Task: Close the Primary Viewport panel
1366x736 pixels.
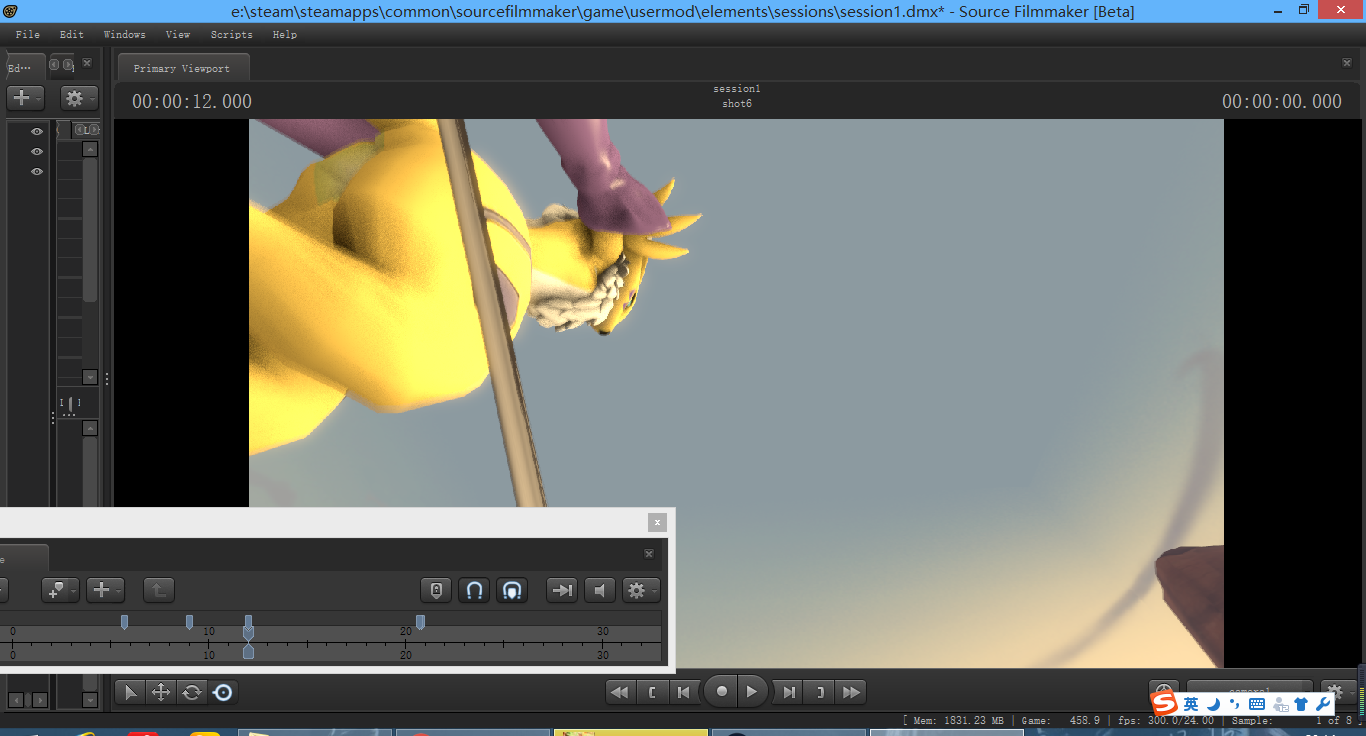Action: (1347, 63)
